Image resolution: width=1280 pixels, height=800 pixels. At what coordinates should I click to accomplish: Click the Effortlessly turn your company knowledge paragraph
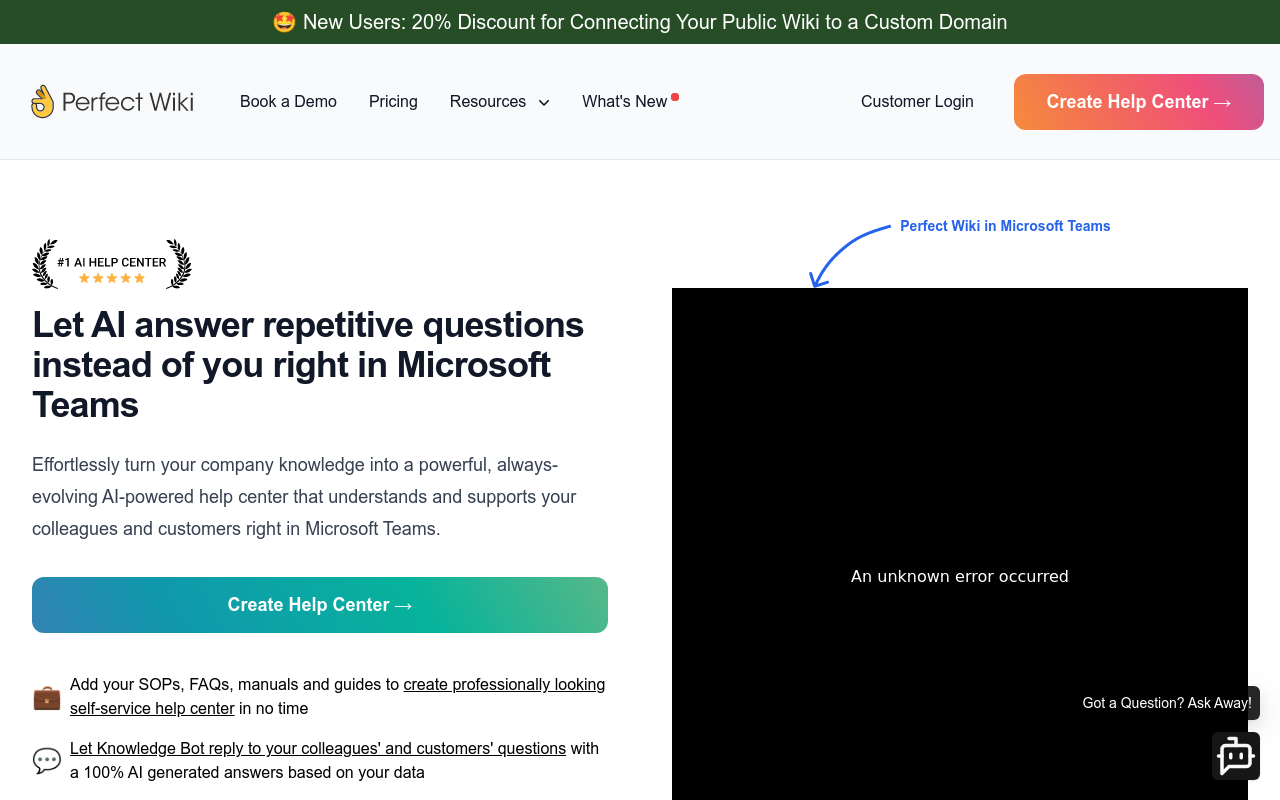coord(304,497)
